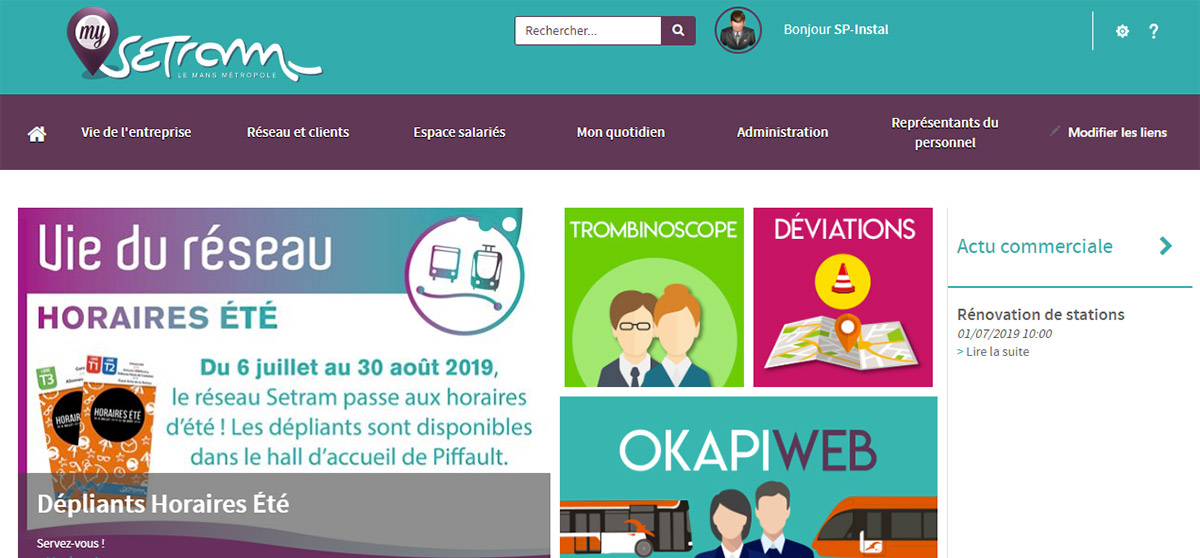
Task: Open the Dépliants Horaires Été caption title
Action: coord(163,504)
